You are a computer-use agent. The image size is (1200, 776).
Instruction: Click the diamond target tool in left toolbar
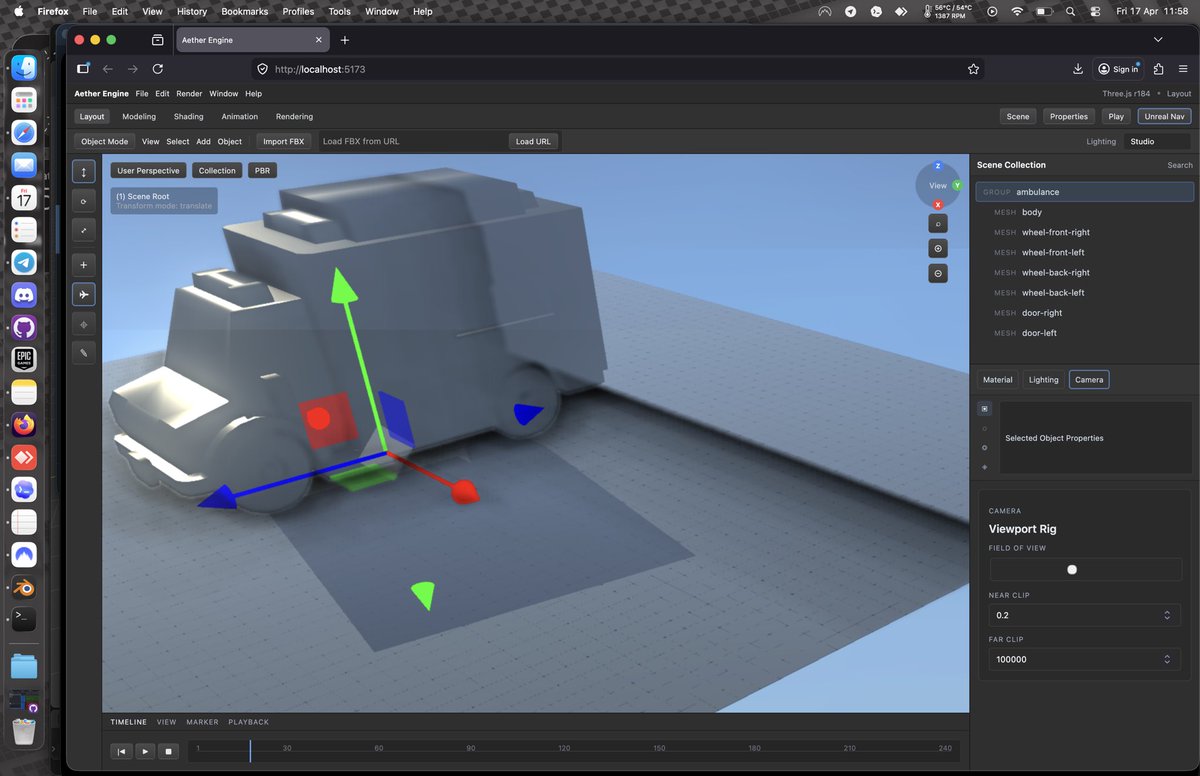coord(84,324)
